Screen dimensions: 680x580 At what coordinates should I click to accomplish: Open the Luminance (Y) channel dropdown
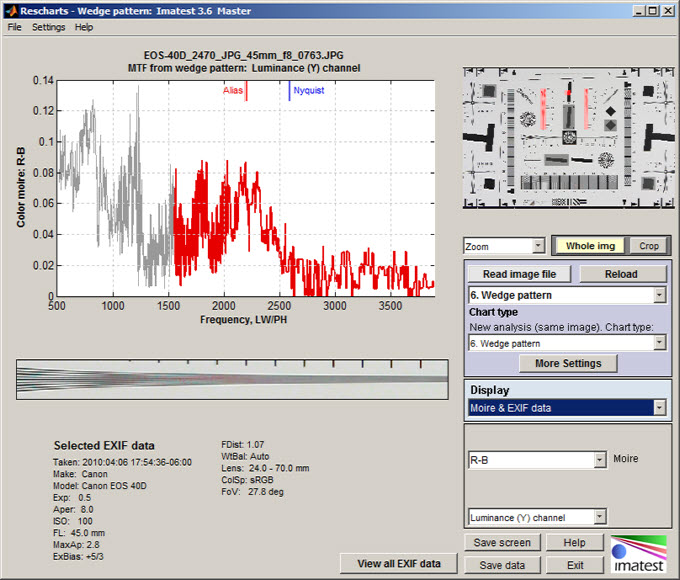click(x=537, y=517)
